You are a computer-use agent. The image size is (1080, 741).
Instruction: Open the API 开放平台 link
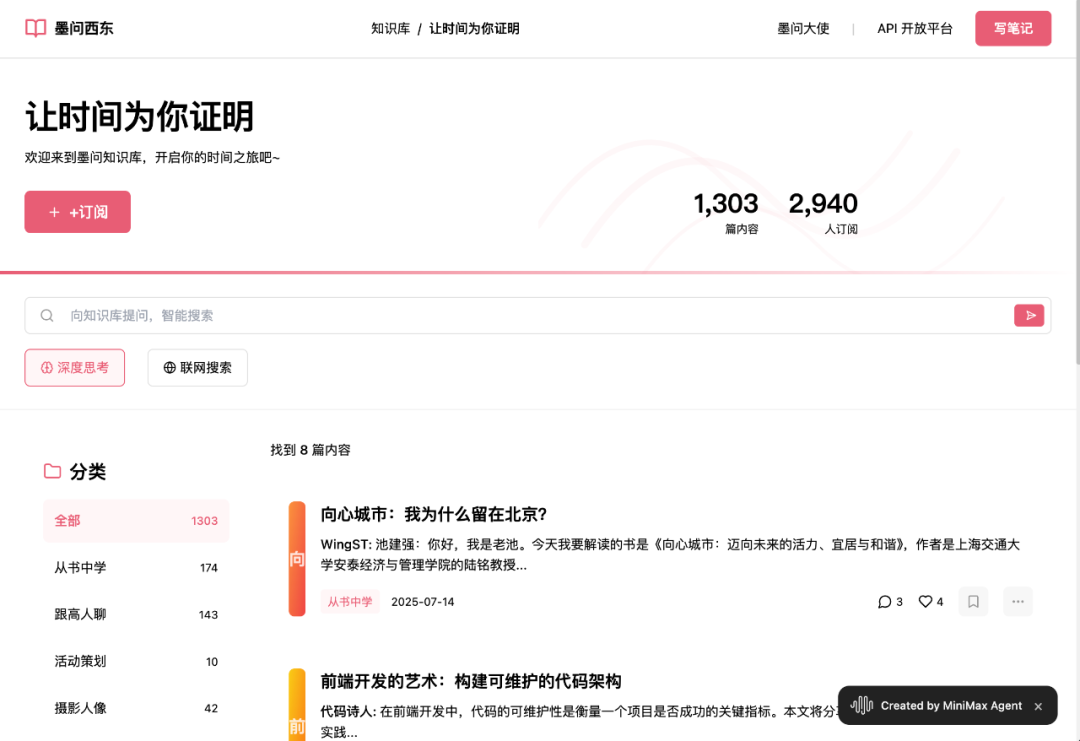coord(915,28)
